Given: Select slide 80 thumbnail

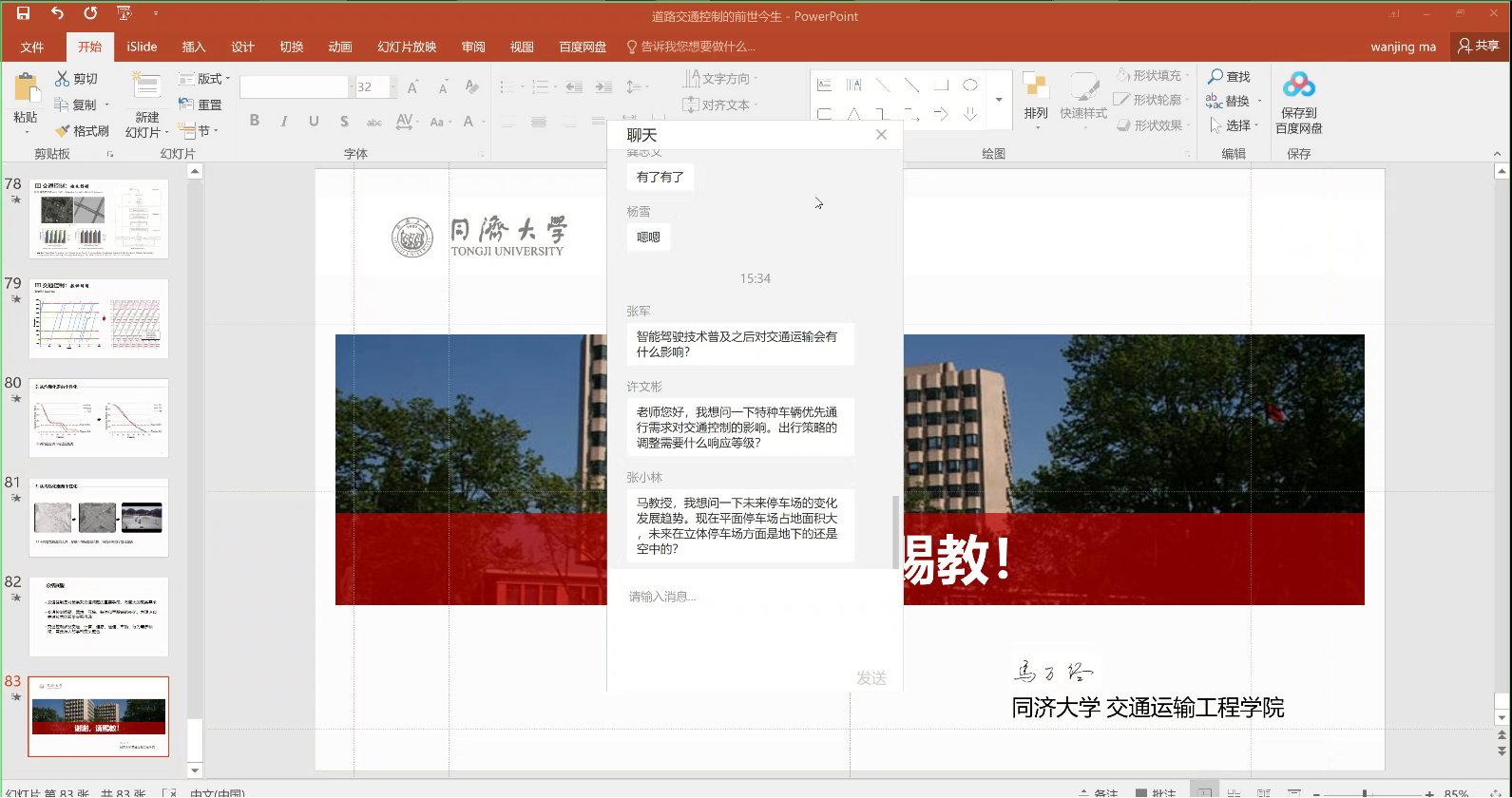Looking at the screenshot, I should (99, 418).
